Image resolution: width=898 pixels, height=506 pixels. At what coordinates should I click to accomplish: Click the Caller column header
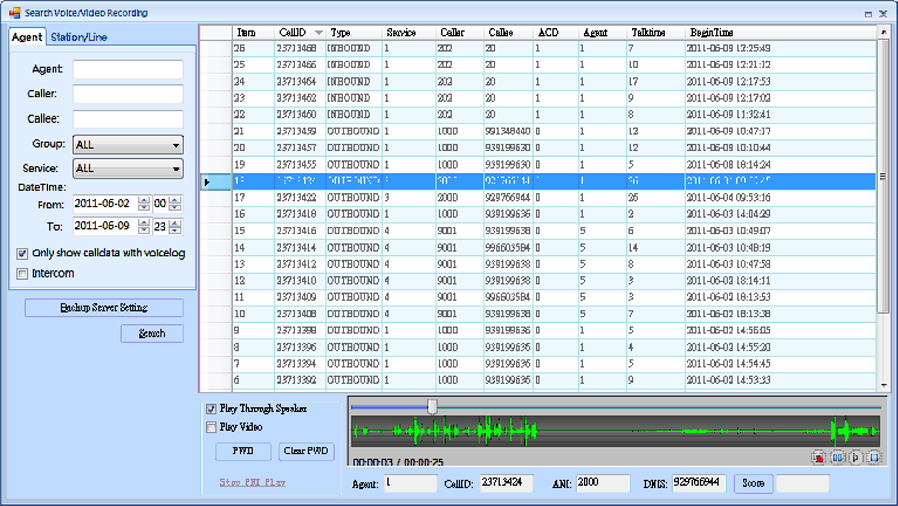click(x=459, y=33)
